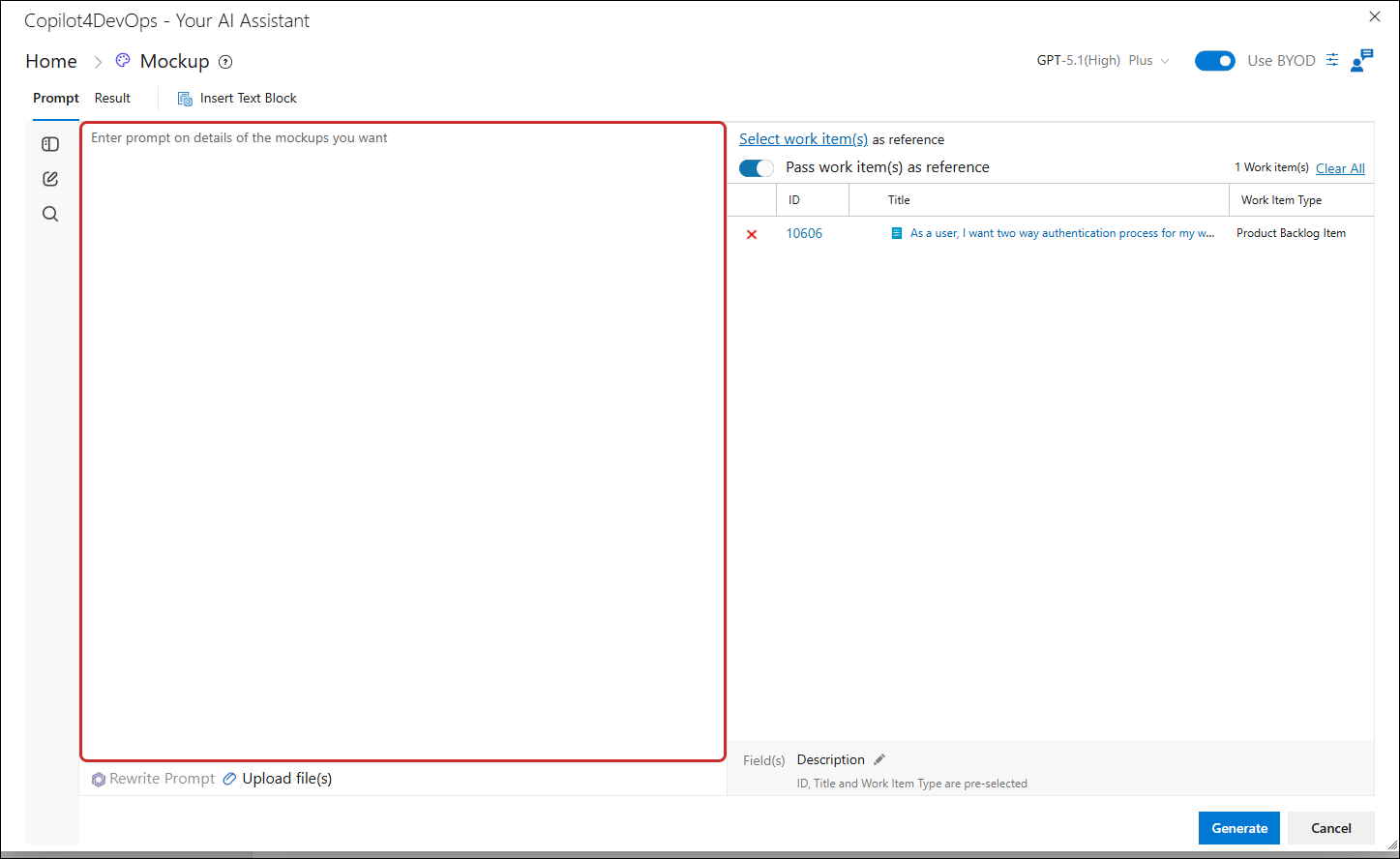Remove work item 10606 with red X
The image size is (1400, 859).
pyautogui.click(x=752, y=234)
